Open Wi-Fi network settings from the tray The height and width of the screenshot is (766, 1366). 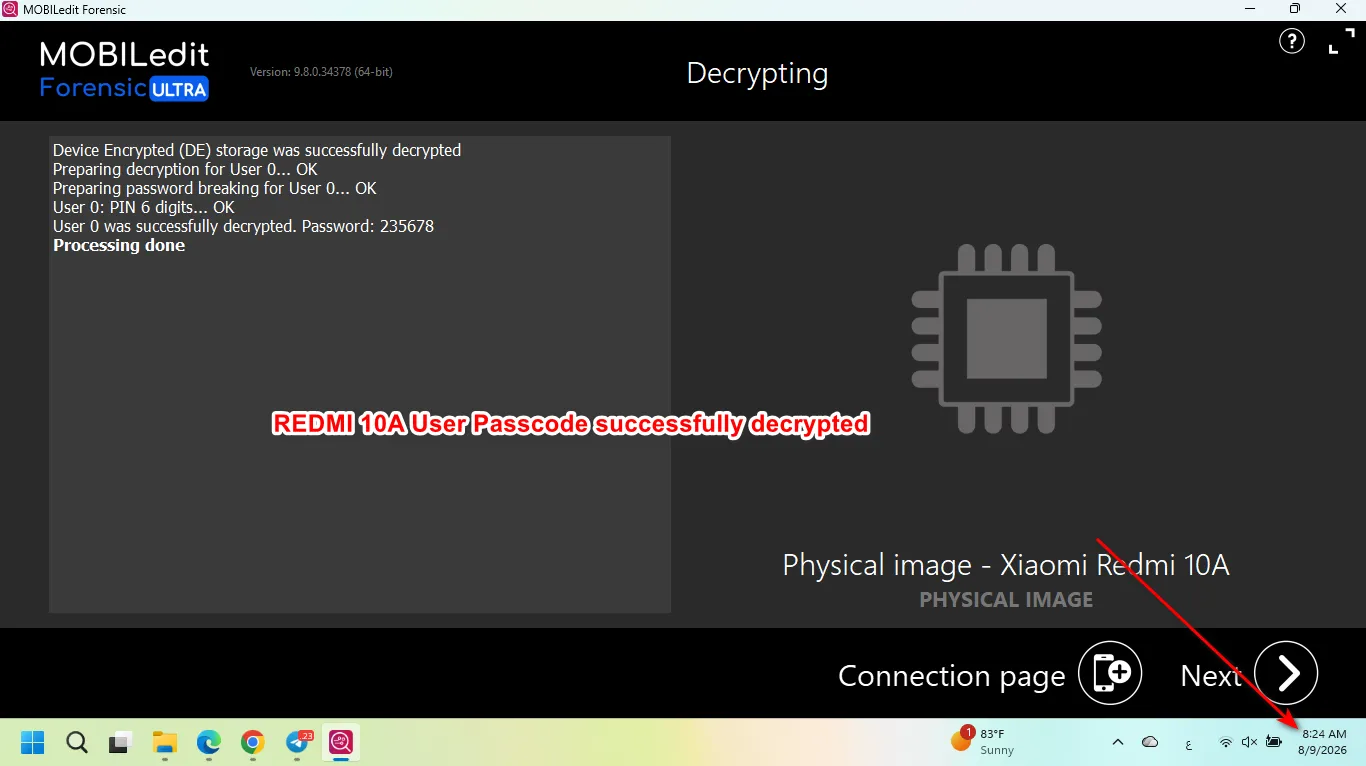pyautogui.click(x=1226, y=742)
